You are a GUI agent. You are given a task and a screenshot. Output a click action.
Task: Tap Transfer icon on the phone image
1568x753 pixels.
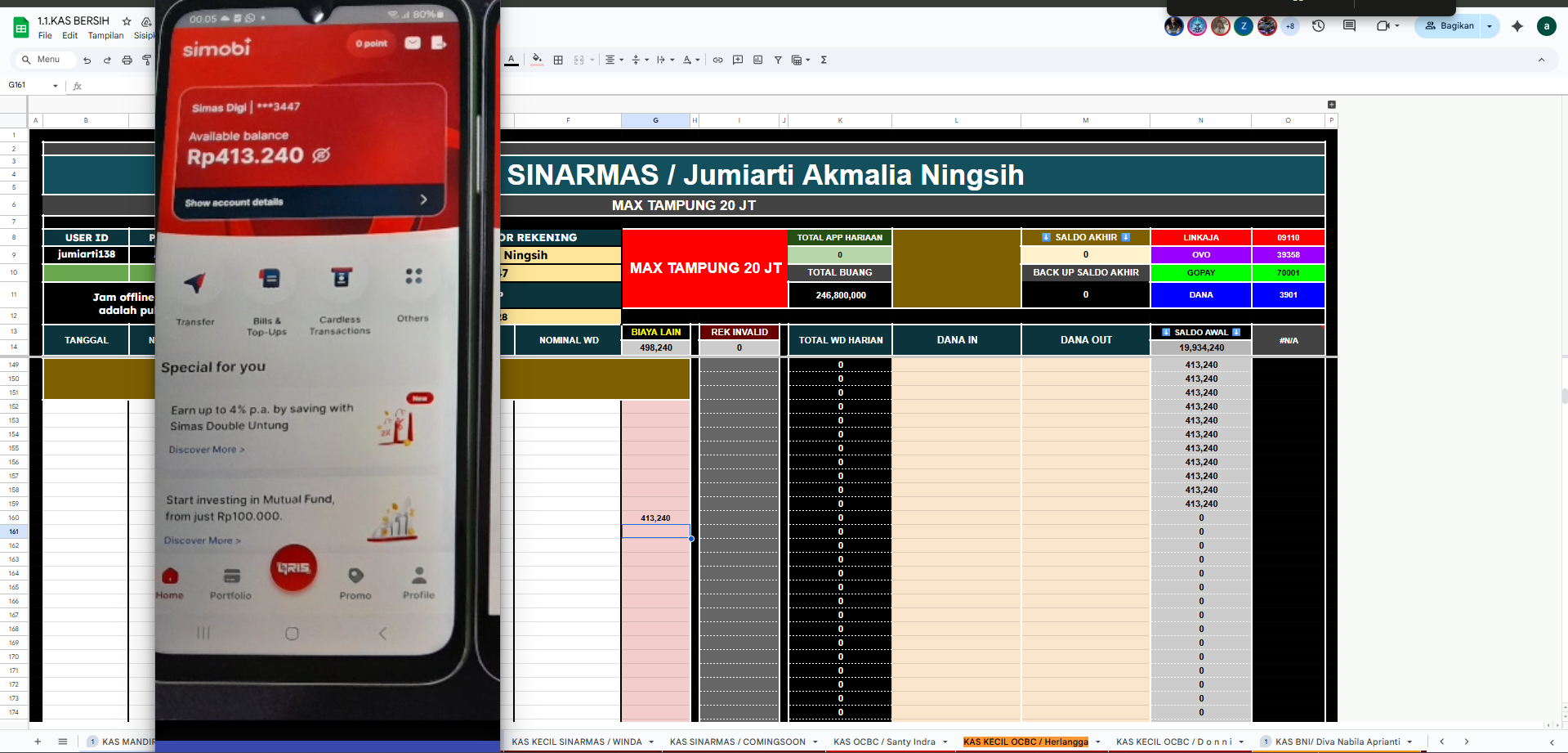click(194, 284)
